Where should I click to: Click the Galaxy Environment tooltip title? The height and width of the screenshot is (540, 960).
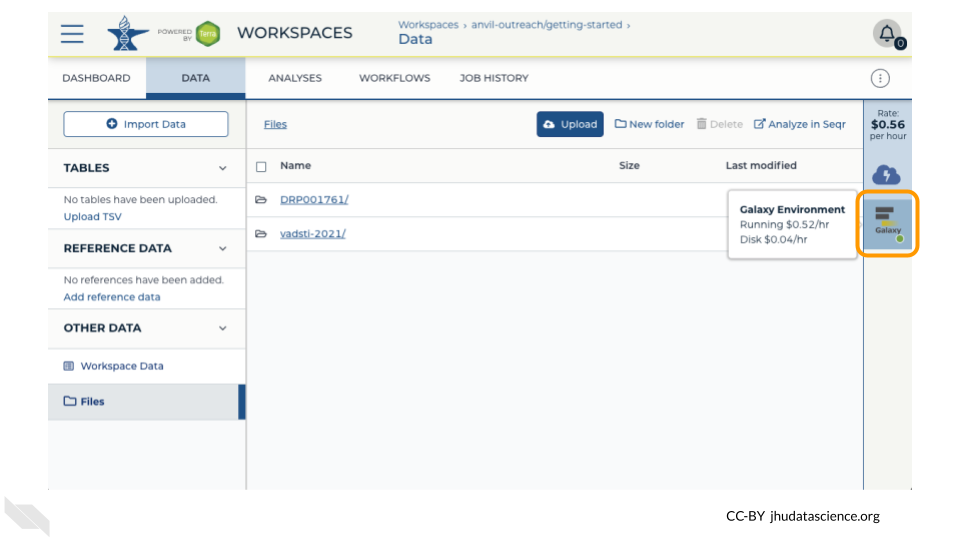point(792,209)
